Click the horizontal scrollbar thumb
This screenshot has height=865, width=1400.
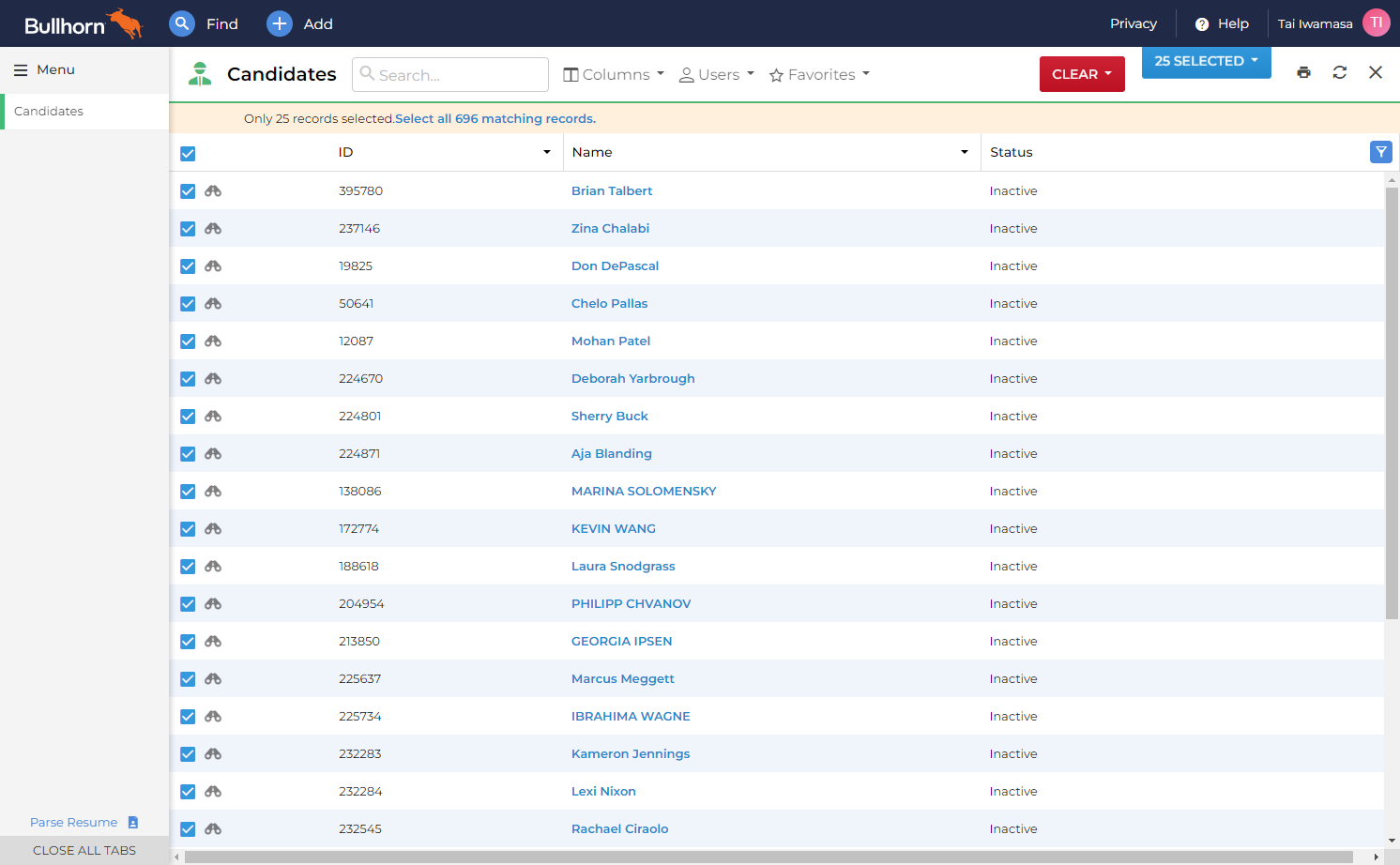(768, 857)
